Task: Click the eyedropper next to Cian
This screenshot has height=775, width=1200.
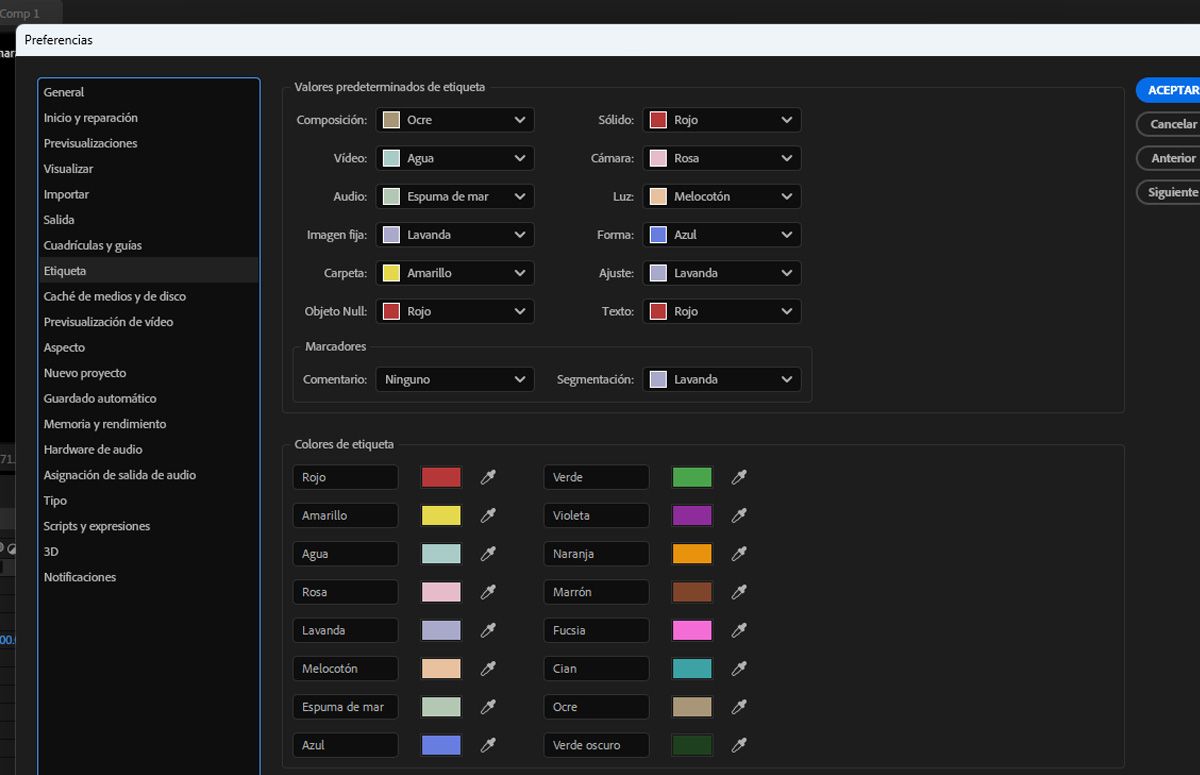Action: [x=739, y=668]
